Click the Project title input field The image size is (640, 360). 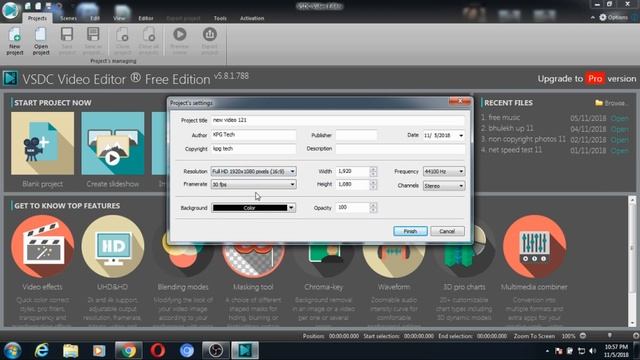(x=338, y=120)
